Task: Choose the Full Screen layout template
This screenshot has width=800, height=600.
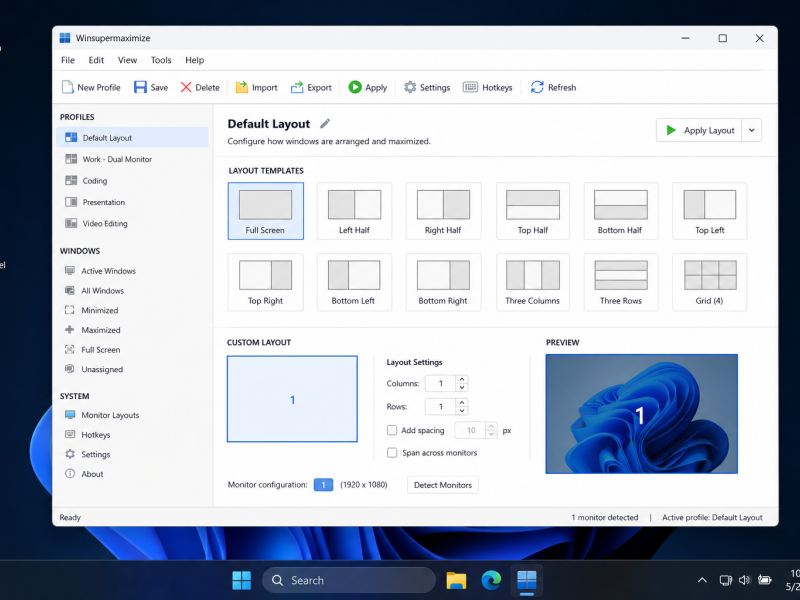Action: click(x=265, y=211)
